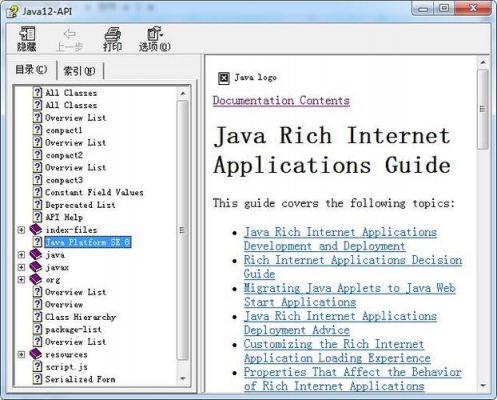
Task: Select the javax label in the tree
Action: click(57, 267)
